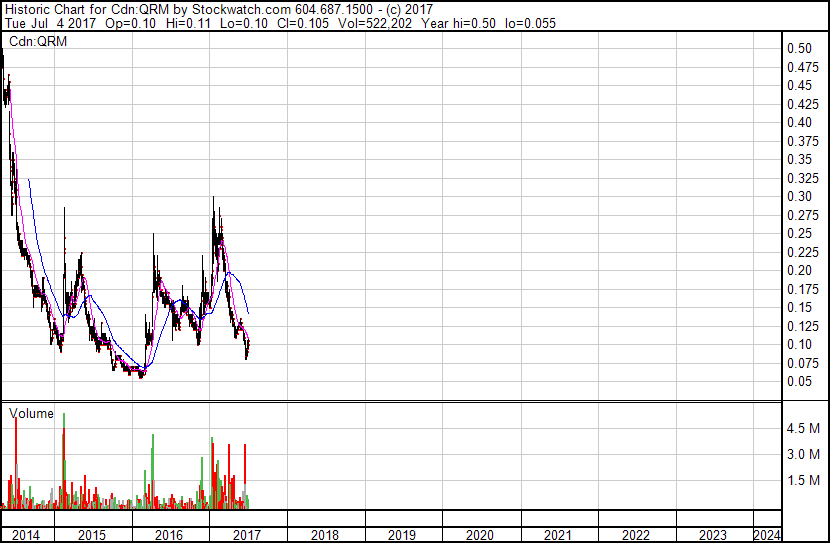Select the 0.175 price level label
Image resolution: width=830 pixels, height=543 pixels.
[803, 289]
